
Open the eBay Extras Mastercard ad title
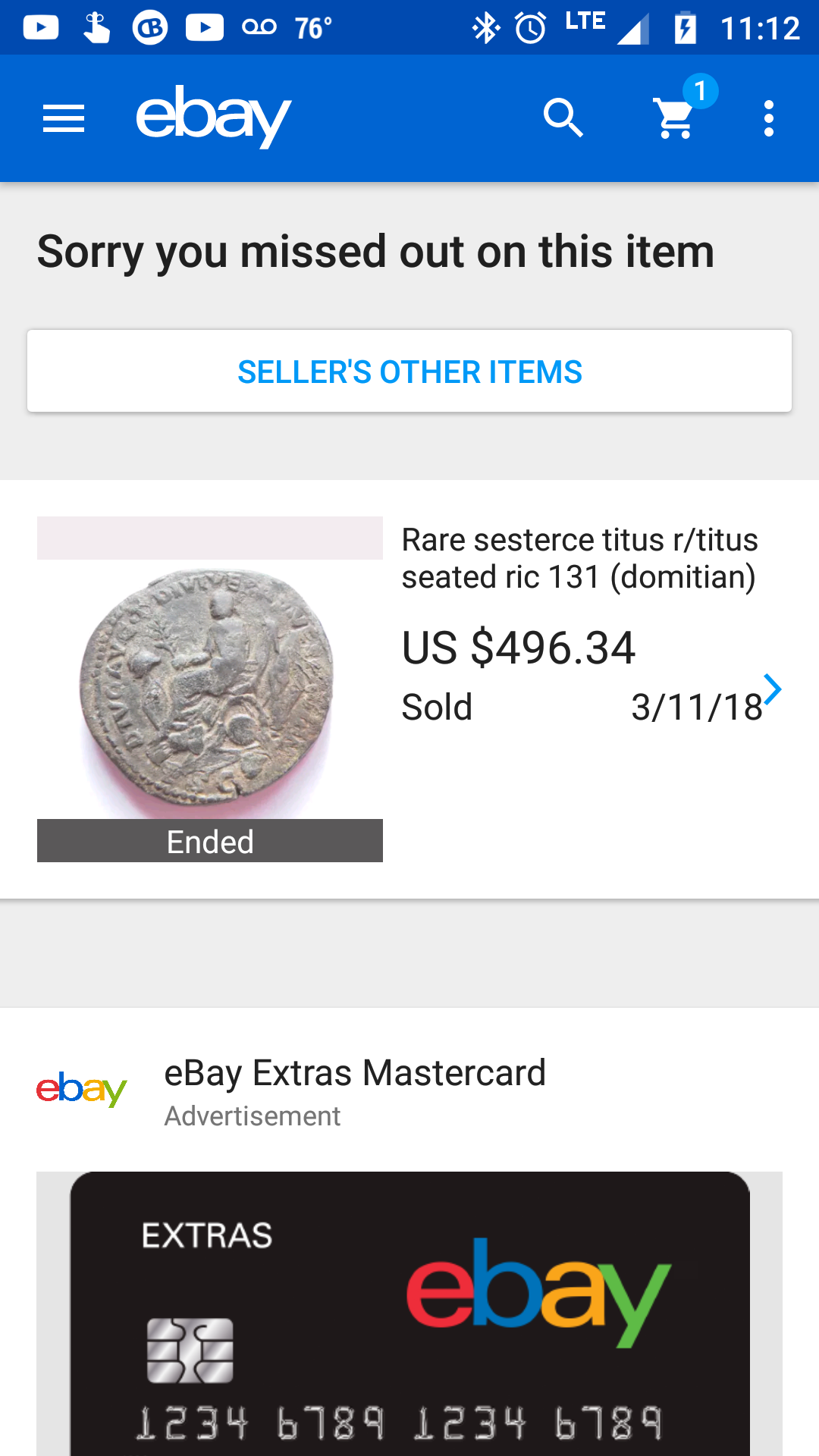click(x=355, y=1073)
